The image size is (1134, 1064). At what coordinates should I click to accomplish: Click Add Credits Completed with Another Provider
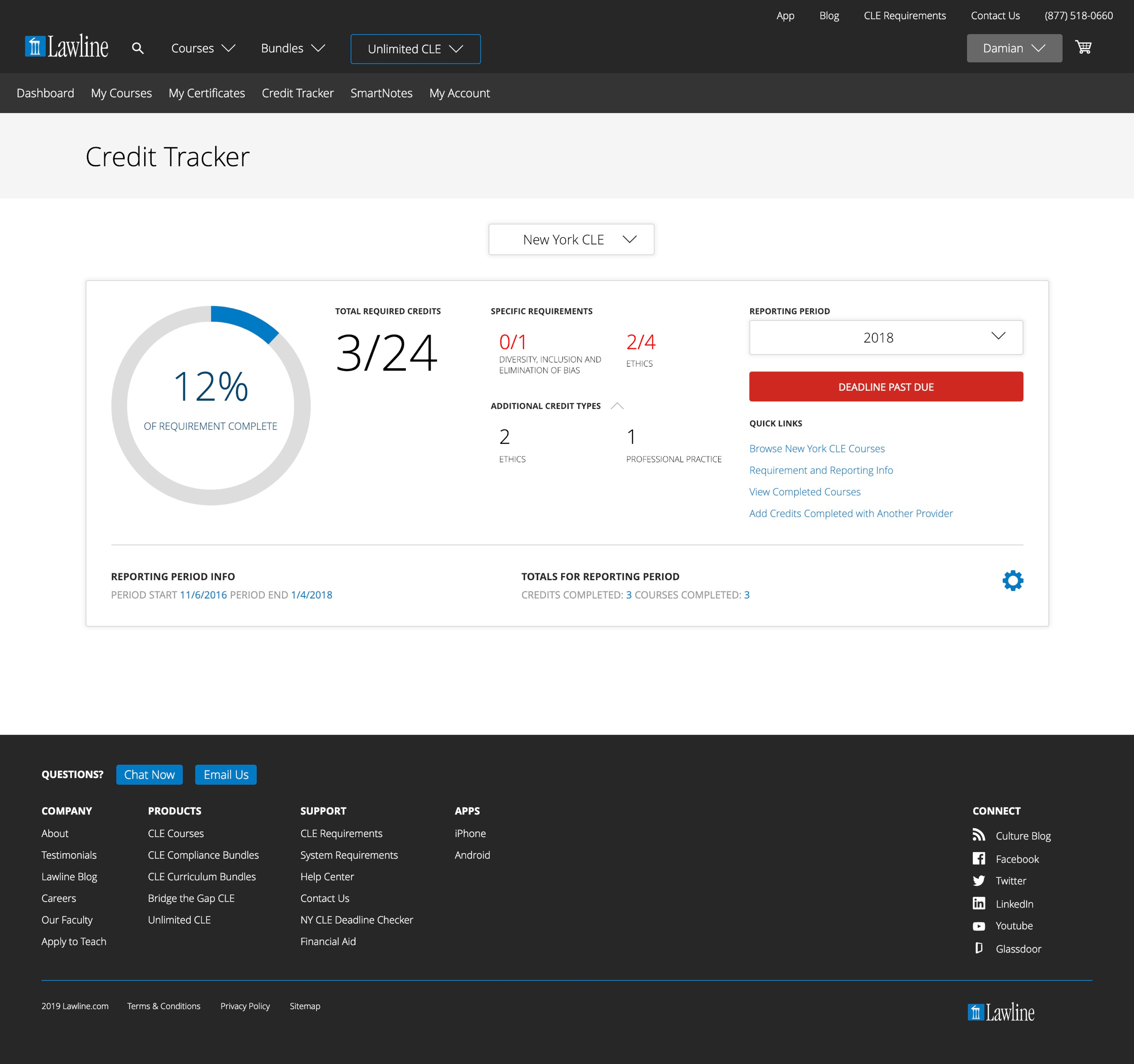pyautogui.click(x=850, y=513)
